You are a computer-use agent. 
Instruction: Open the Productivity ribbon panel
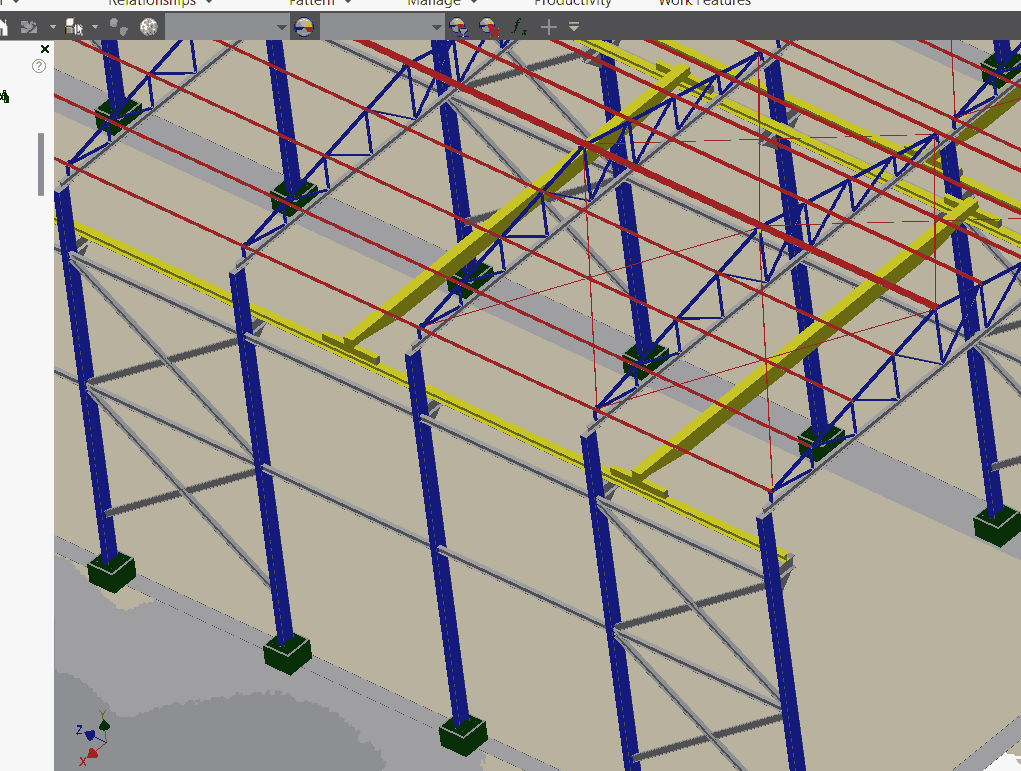(573, 3)
